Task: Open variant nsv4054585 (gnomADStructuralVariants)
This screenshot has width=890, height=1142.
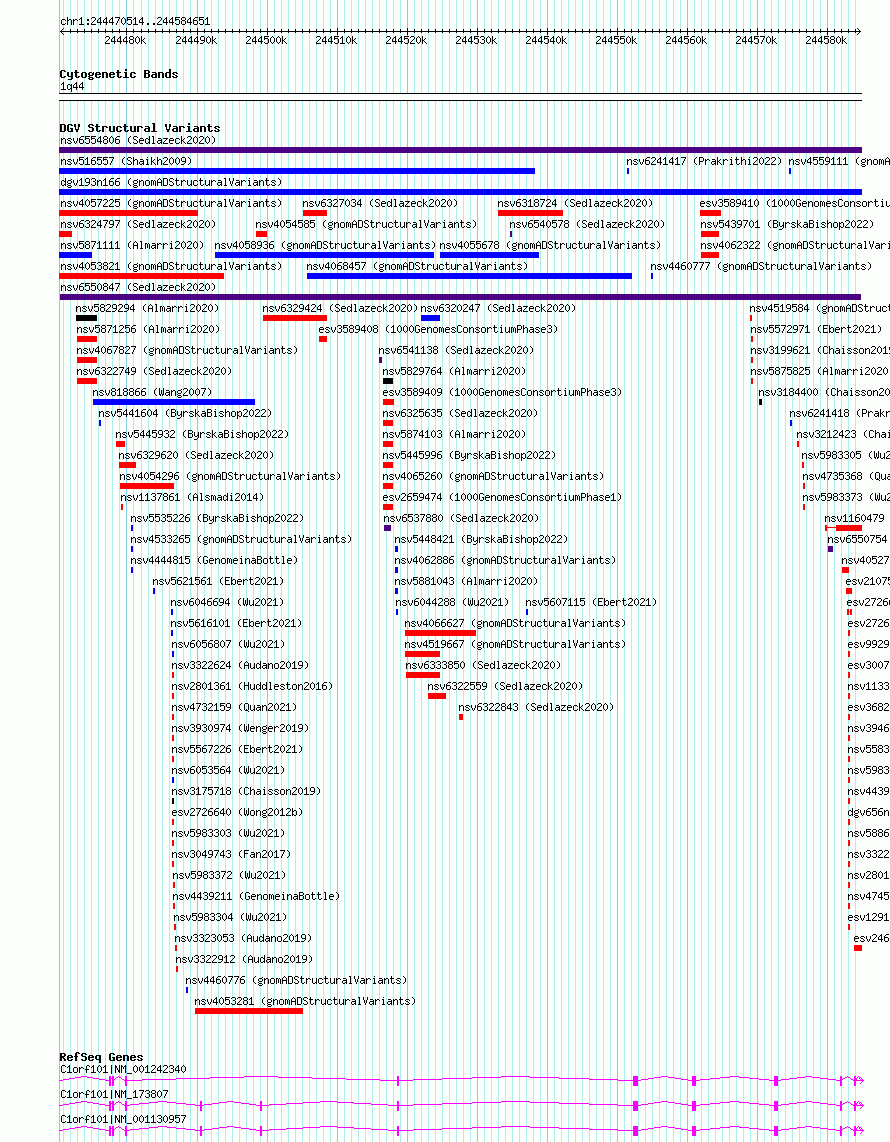Action: click(366, 224)
